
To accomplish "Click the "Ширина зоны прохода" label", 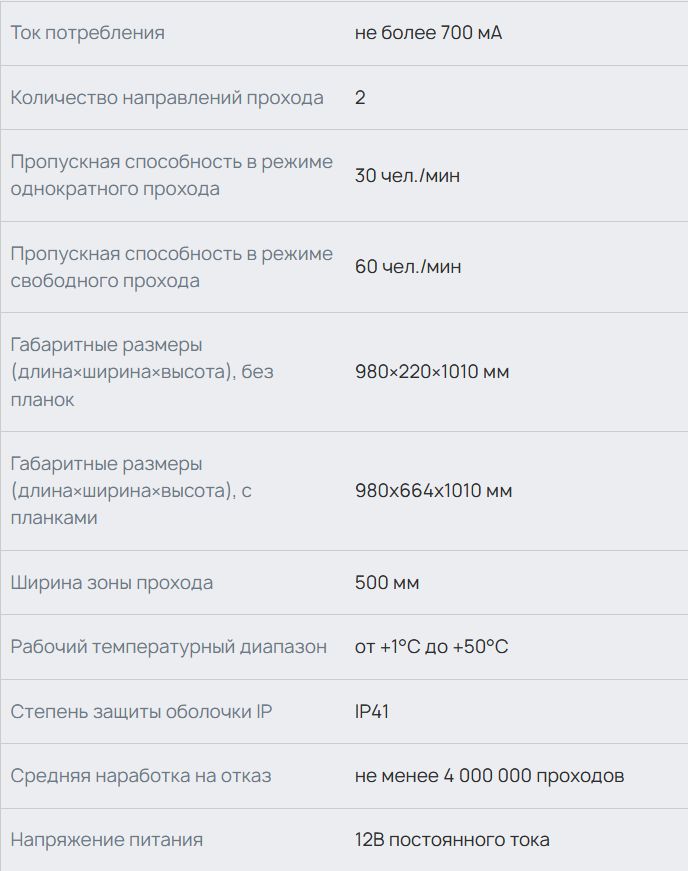I will (x=112, y=583).
